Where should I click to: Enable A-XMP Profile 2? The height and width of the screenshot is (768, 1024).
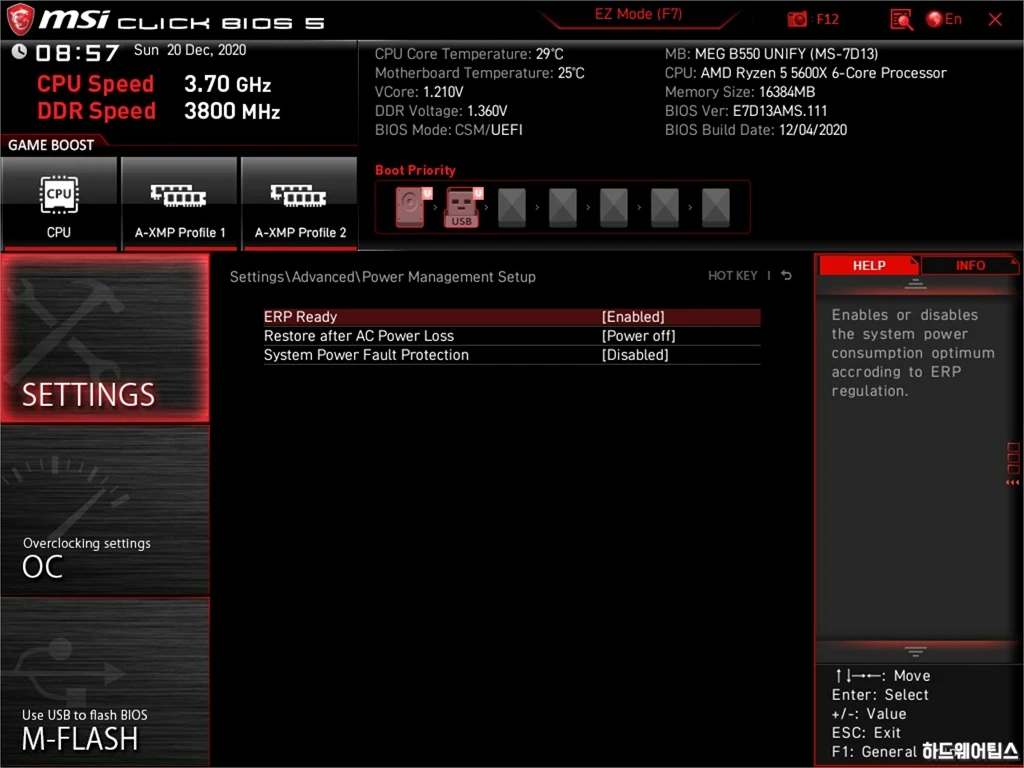coord(300,203)
